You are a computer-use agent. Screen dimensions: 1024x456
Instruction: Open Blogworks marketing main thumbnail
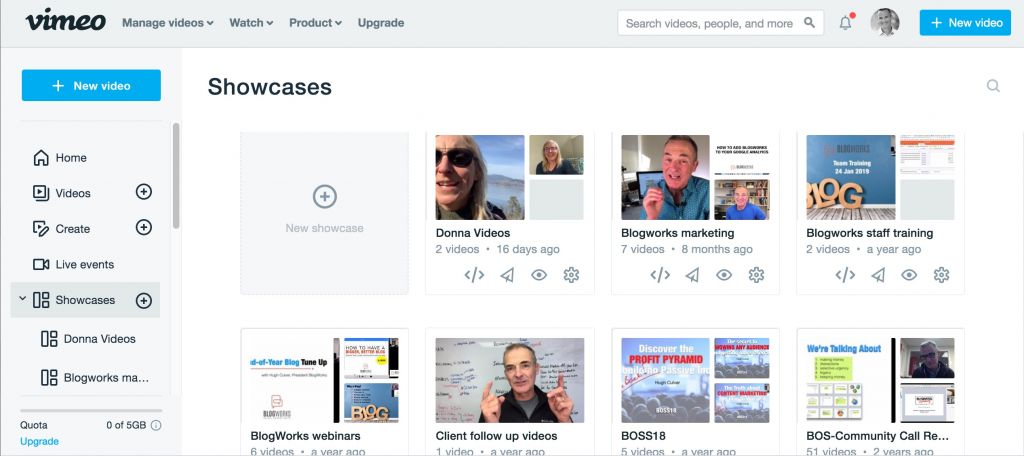665,177
